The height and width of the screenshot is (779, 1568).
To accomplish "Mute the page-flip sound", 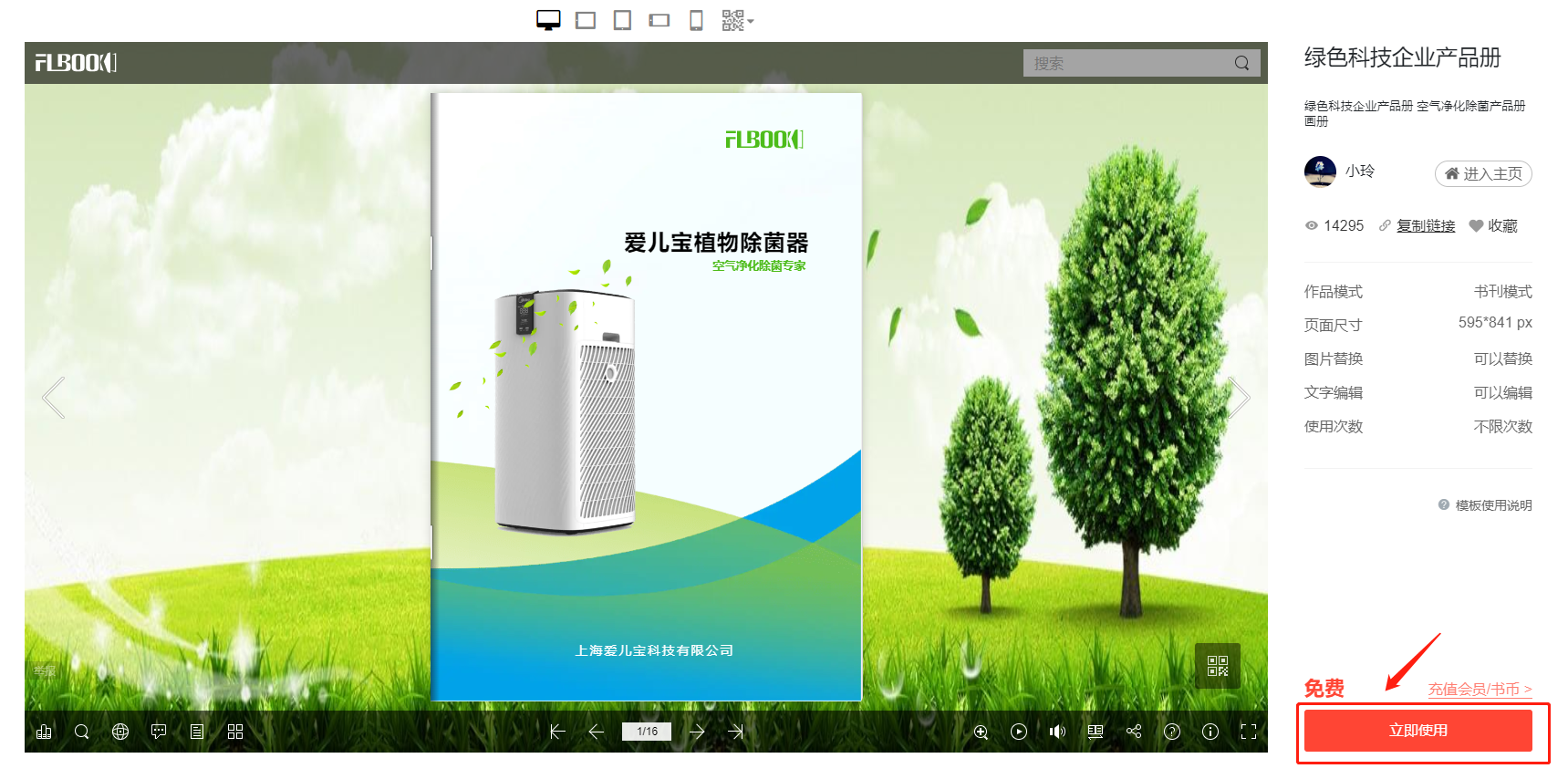I will coord(1057,732).
